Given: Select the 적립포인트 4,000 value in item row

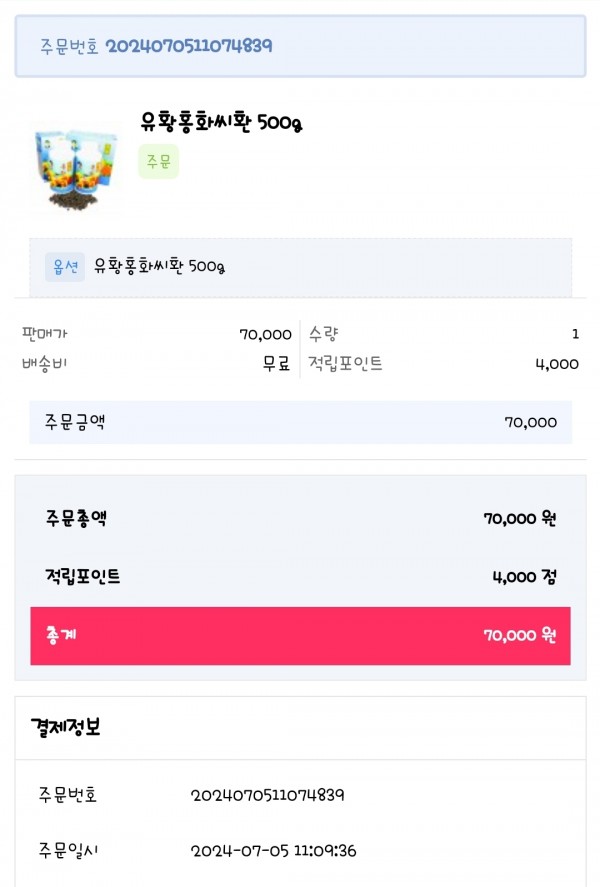Looking at the screenshot, I should pyautogui.click(x=557, y=364).
